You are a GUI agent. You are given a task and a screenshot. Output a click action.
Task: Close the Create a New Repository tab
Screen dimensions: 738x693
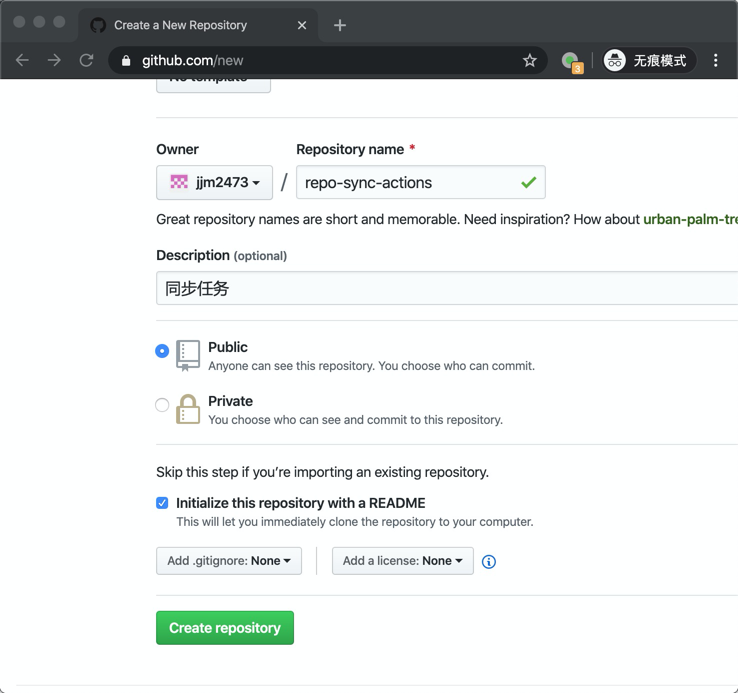point(302,25)
